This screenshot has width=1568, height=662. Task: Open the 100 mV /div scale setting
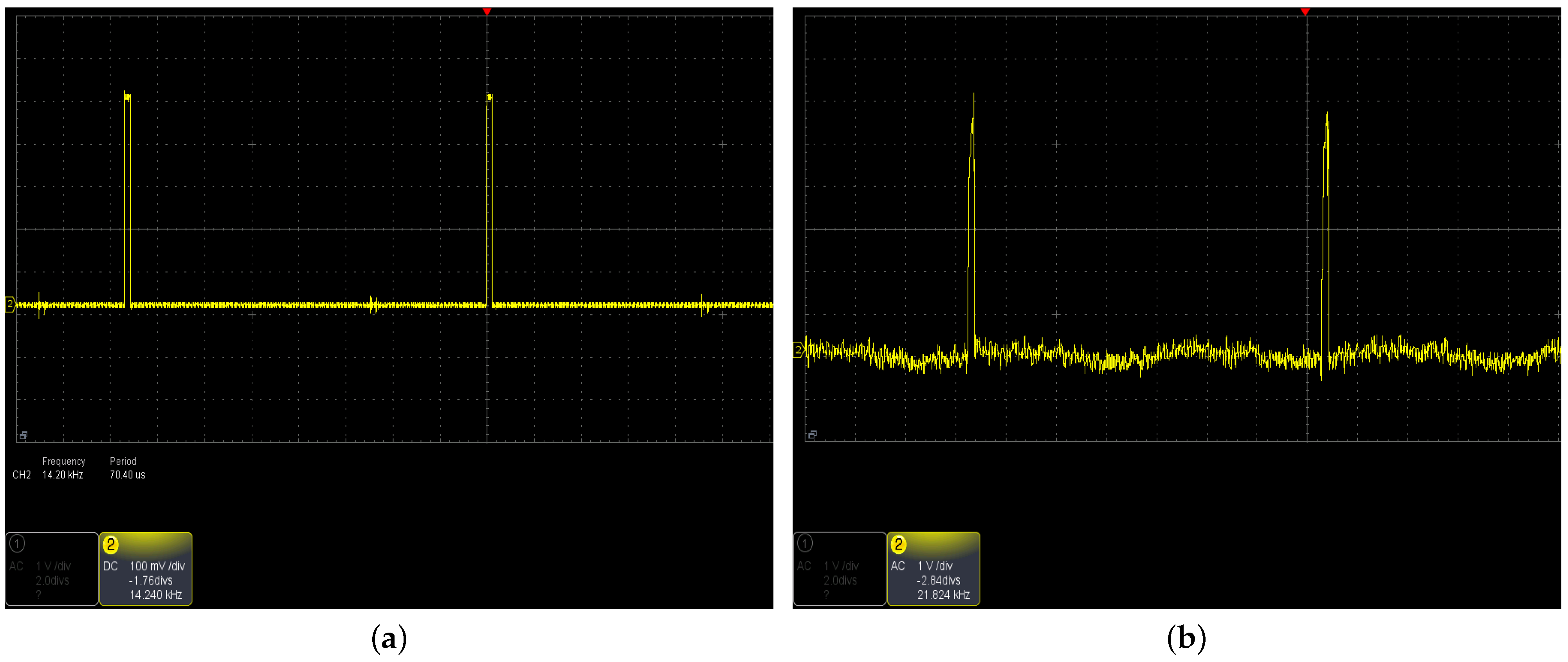click(157, 566)
